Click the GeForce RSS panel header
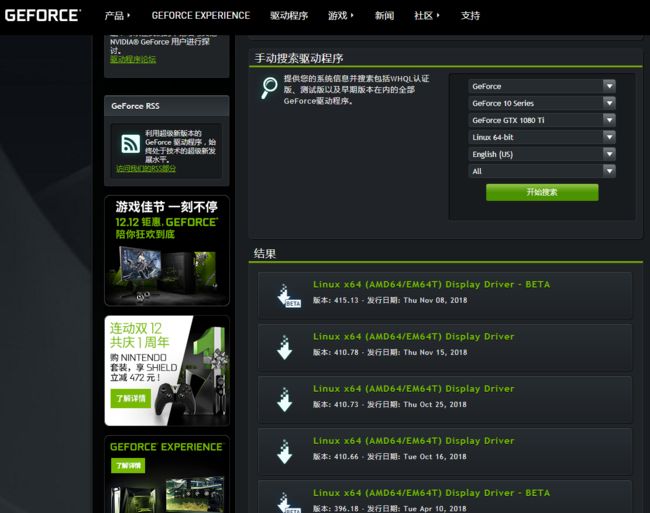This screenshot has width=650, height=513. click(167, 106)
